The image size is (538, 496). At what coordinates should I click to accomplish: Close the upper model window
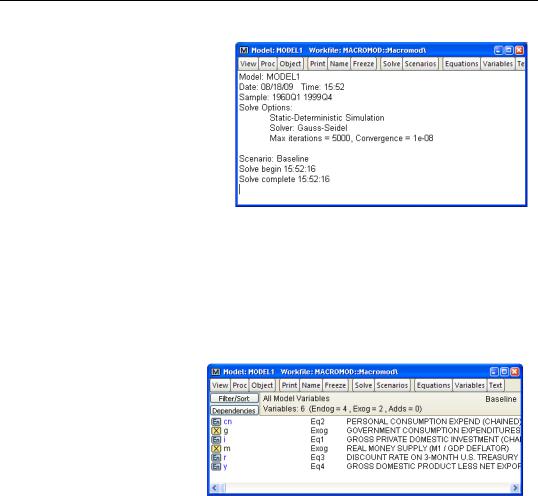(x=519, y=50)
